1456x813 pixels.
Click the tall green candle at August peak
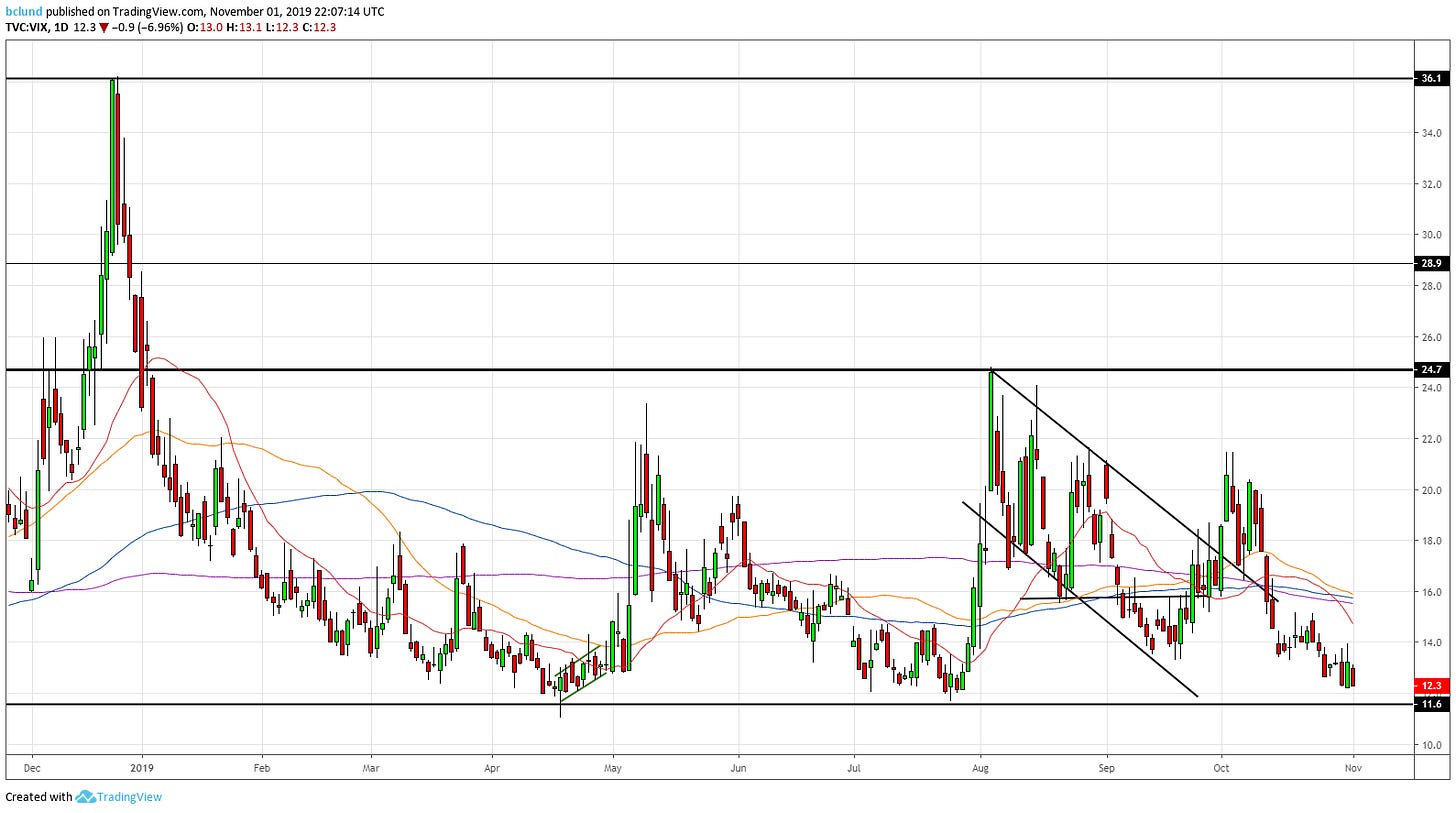(991, 430)
